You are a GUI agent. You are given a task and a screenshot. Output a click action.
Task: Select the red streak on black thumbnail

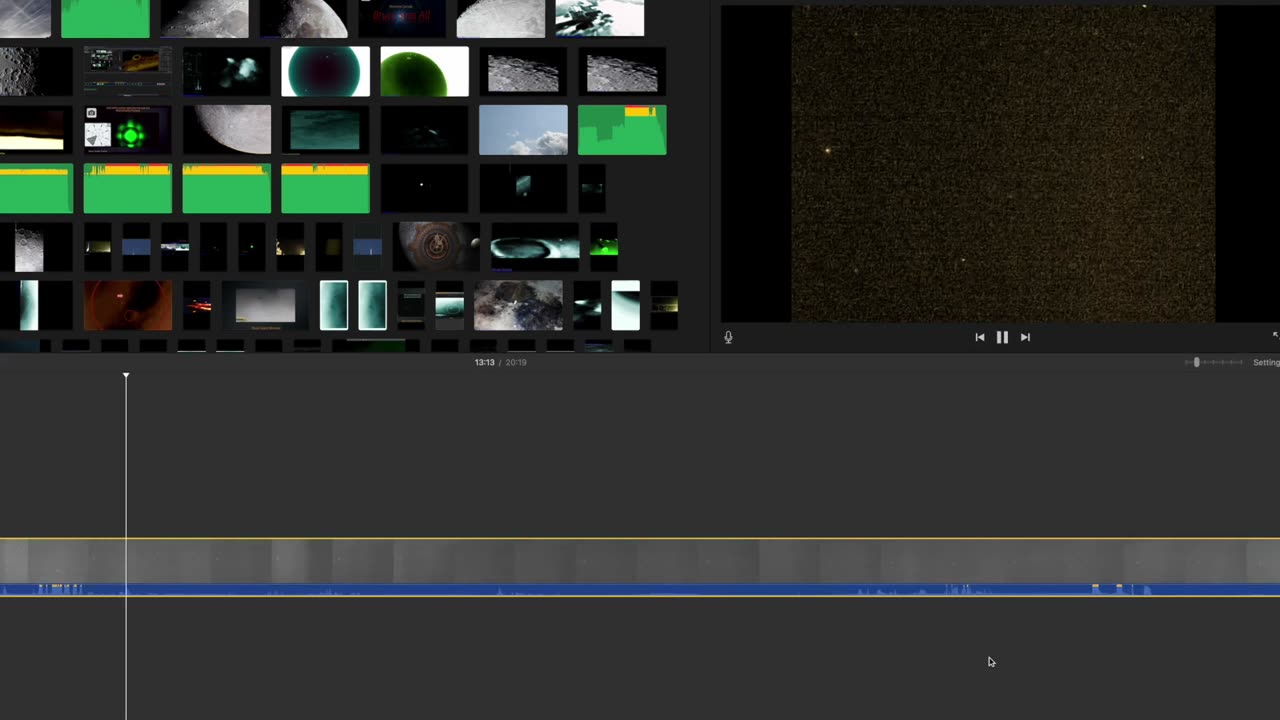pos(197,305)
